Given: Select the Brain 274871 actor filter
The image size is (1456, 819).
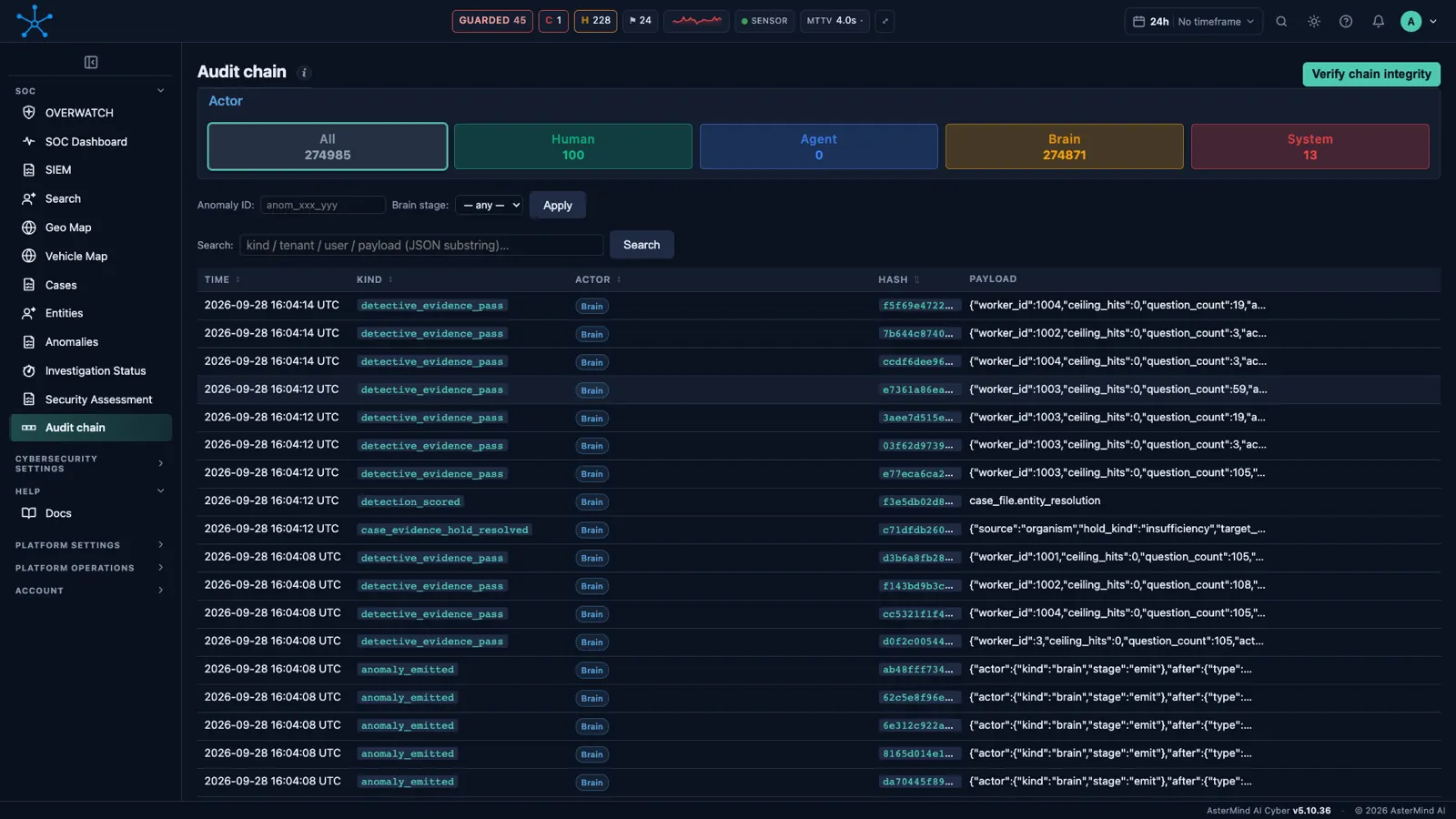Looking at the screenshot, I should pos(1065,147).
